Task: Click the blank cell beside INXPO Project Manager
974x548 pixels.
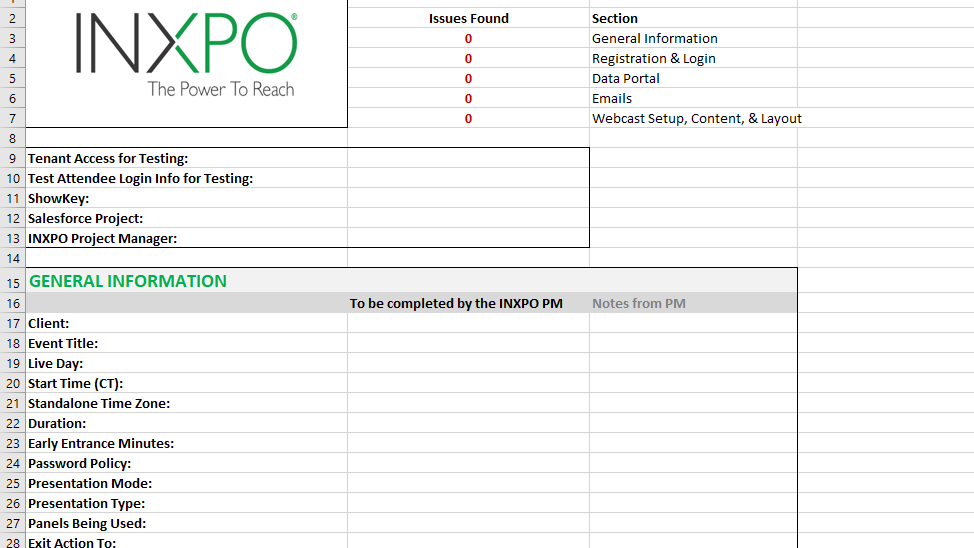Action: (468, 238)
